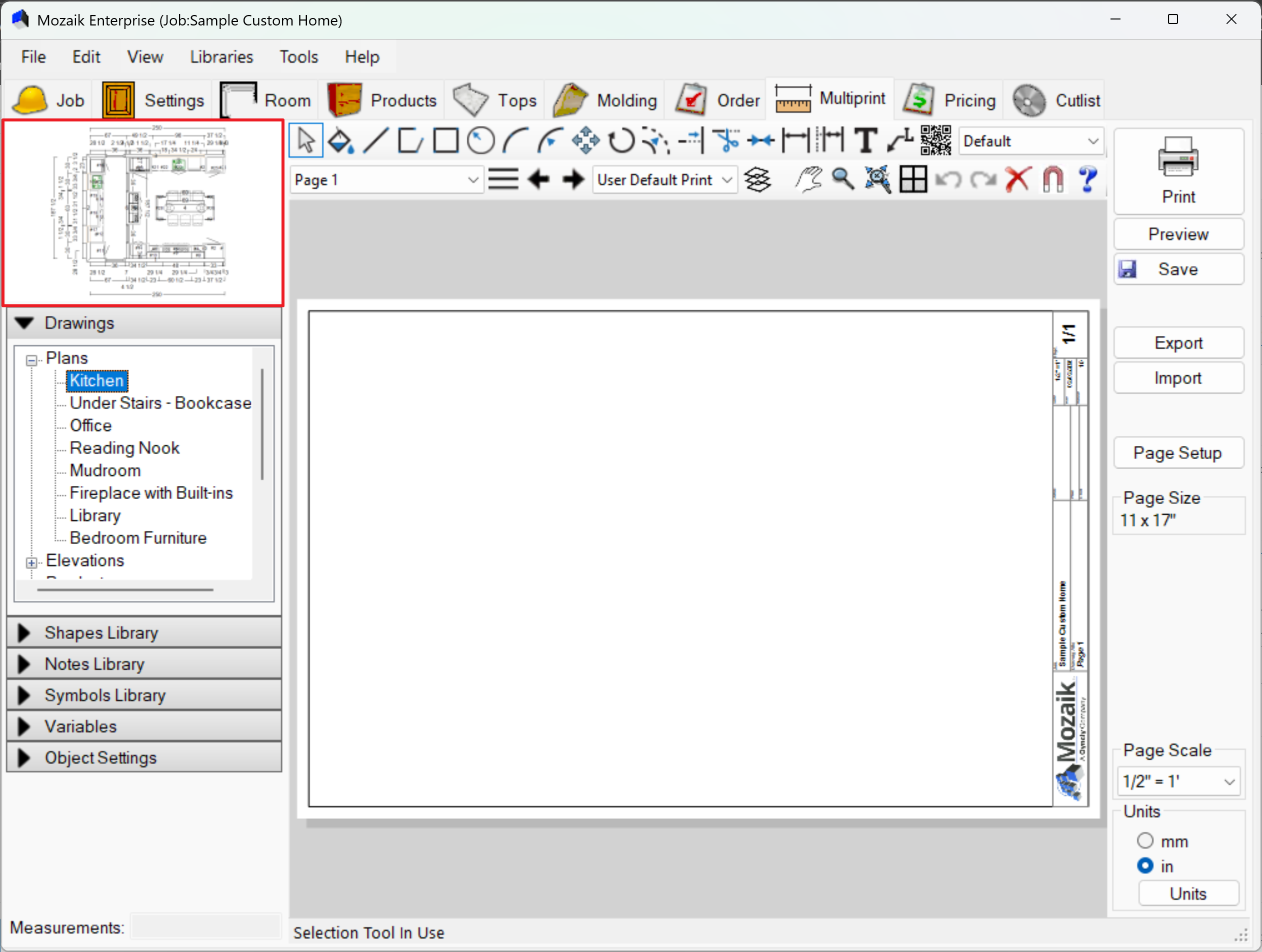Pick the circle drawing tool
Image resolution: width=1262 pixels, height=952 pixels.
click(x=480, y=141)
